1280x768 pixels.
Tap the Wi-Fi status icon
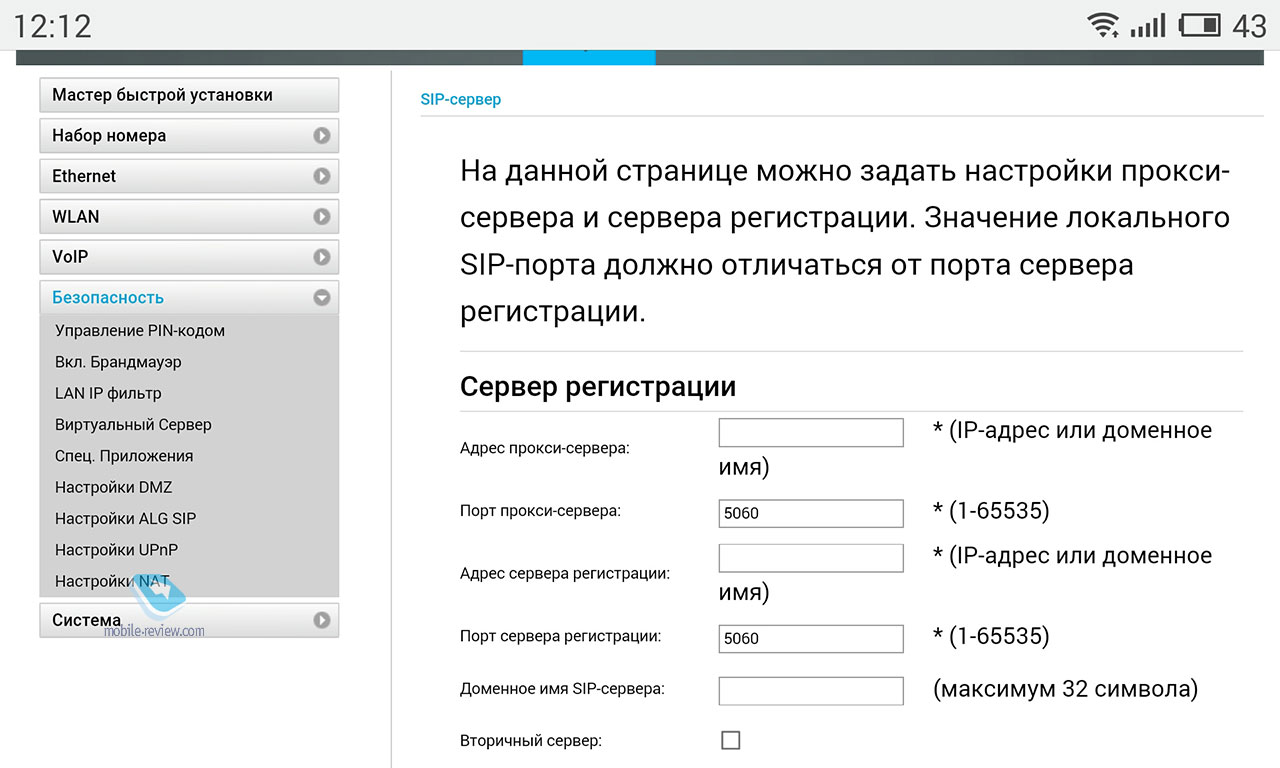[x=1103, y=25]
